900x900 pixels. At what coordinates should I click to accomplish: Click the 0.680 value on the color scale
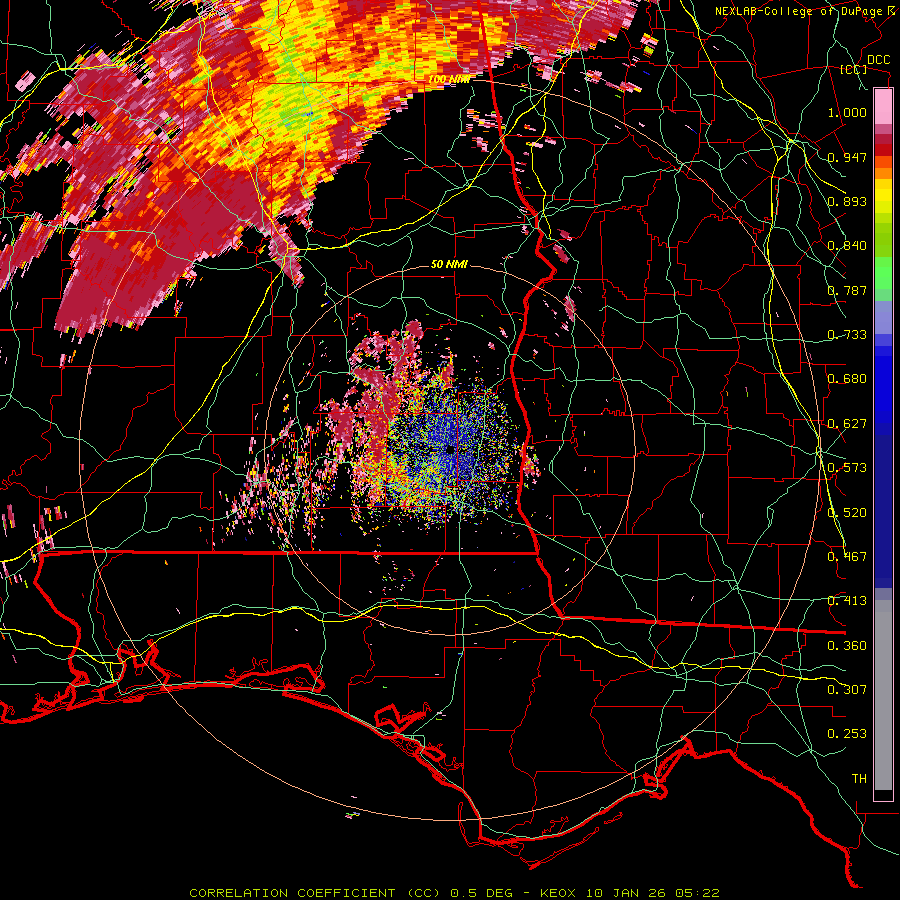click(847, 379)
